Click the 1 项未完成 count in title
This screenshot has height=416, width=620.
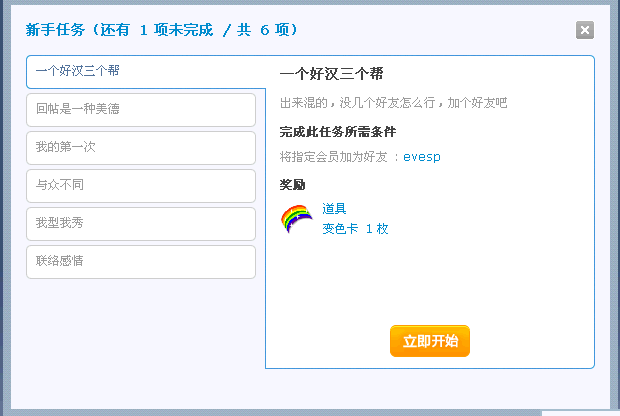(x=176, y=30)
